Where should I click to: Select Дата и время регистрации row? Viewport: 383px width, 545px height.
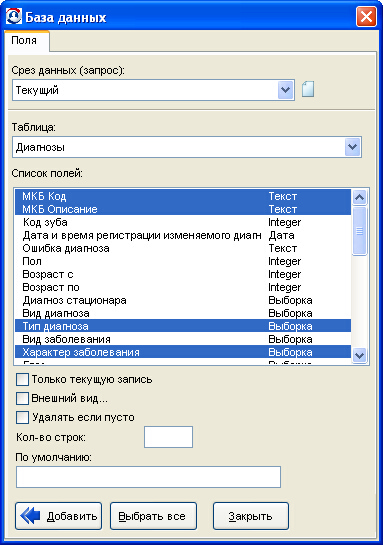click(183, 235)
